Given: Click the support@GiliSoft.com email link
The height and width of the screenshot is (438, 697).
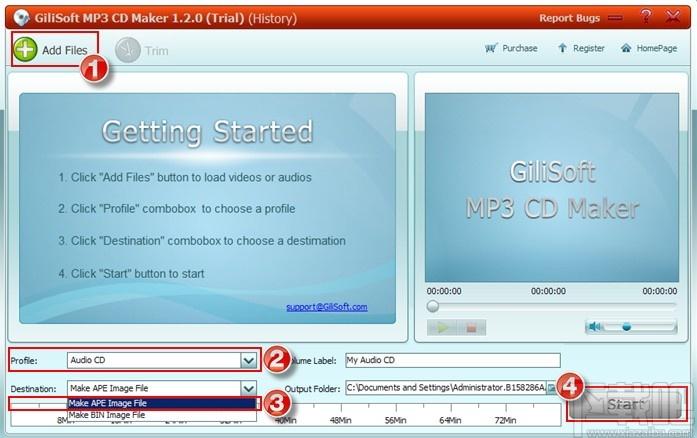Looking at the screenshot, I should pyautogui.click(x=327, y=307).
